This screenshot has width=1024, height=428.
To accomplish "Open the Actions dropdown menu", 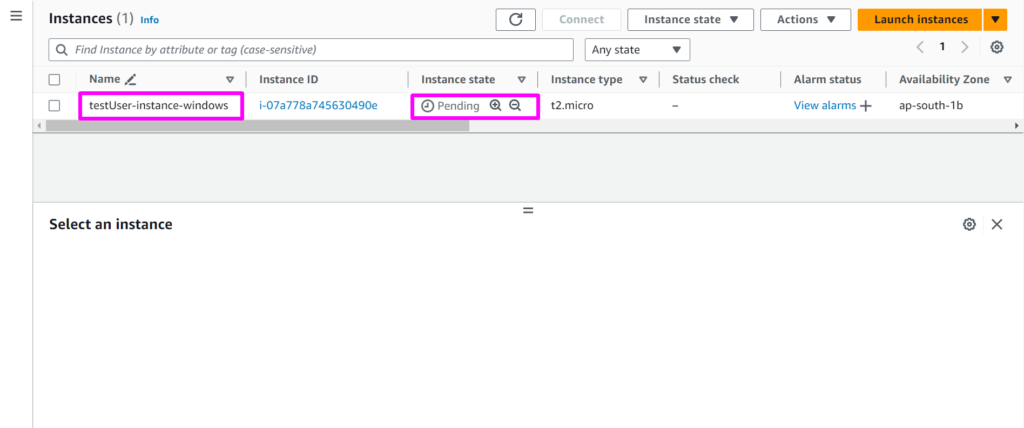I will 805,19.
